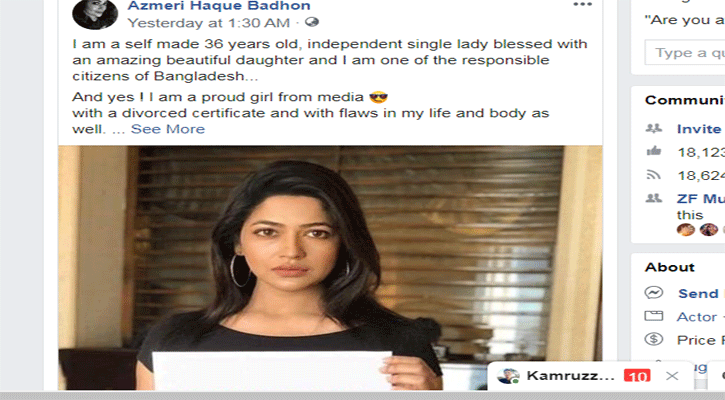Click the ZF Mu friend name link
725x400 pixels.
700,199
